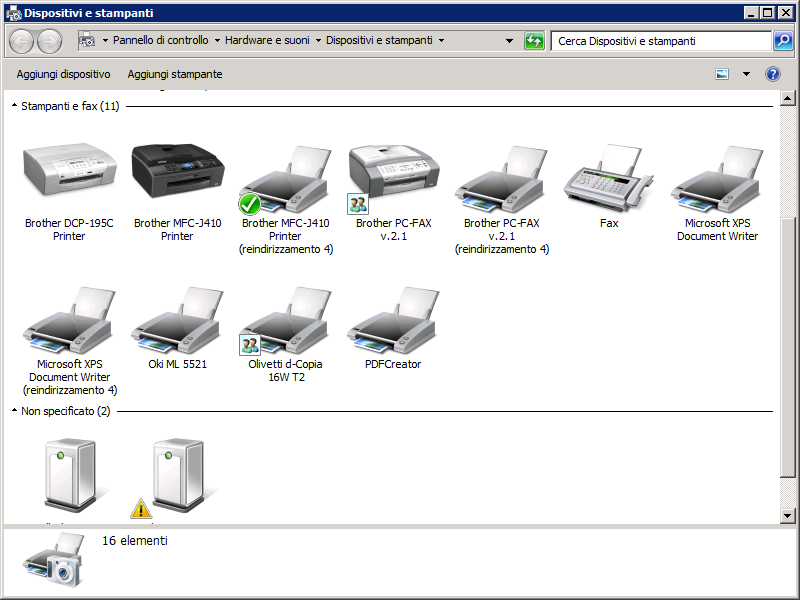Click the change view icon
The width and height of the screenshot is (800, 600).
(x=722, y=74)
